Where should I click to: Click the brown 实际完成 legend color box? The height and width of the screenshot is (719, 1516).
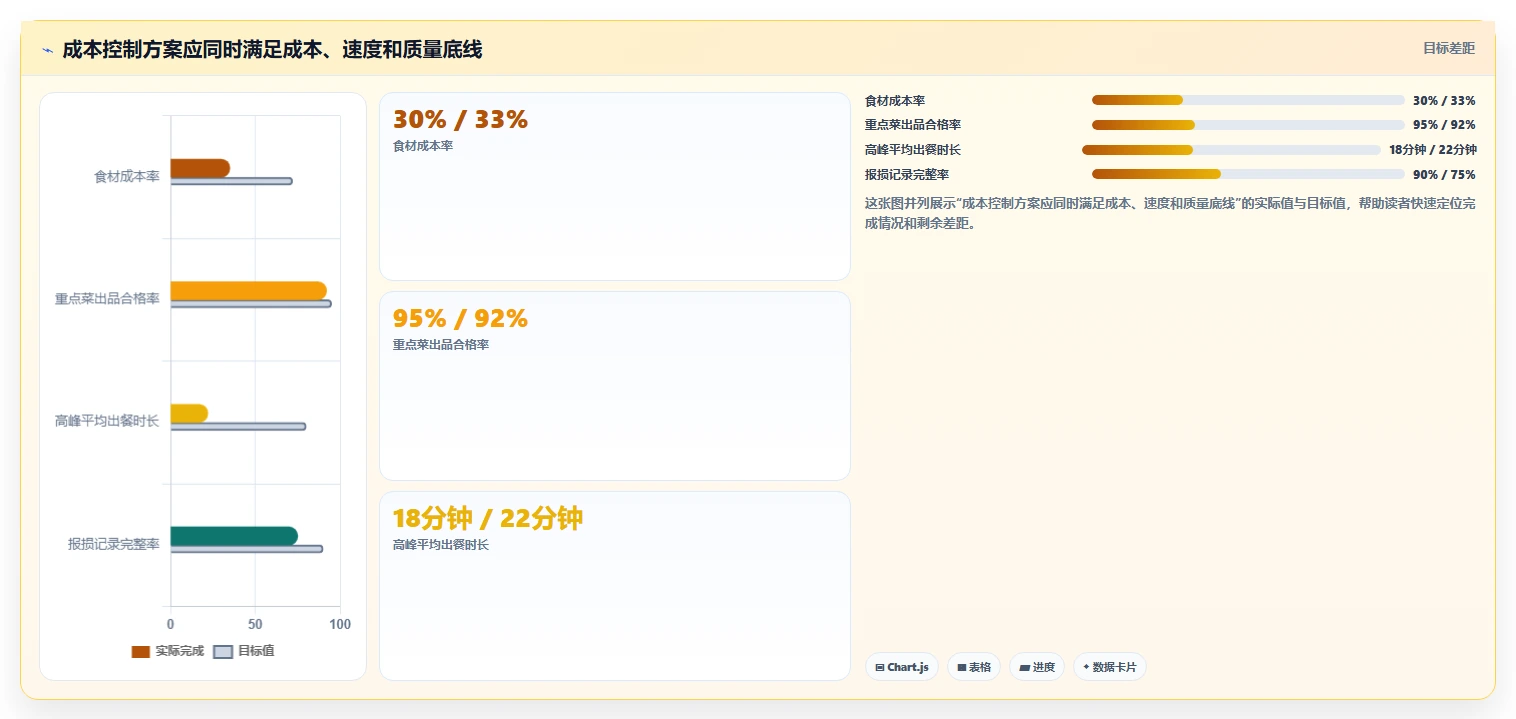pos(141,652)
